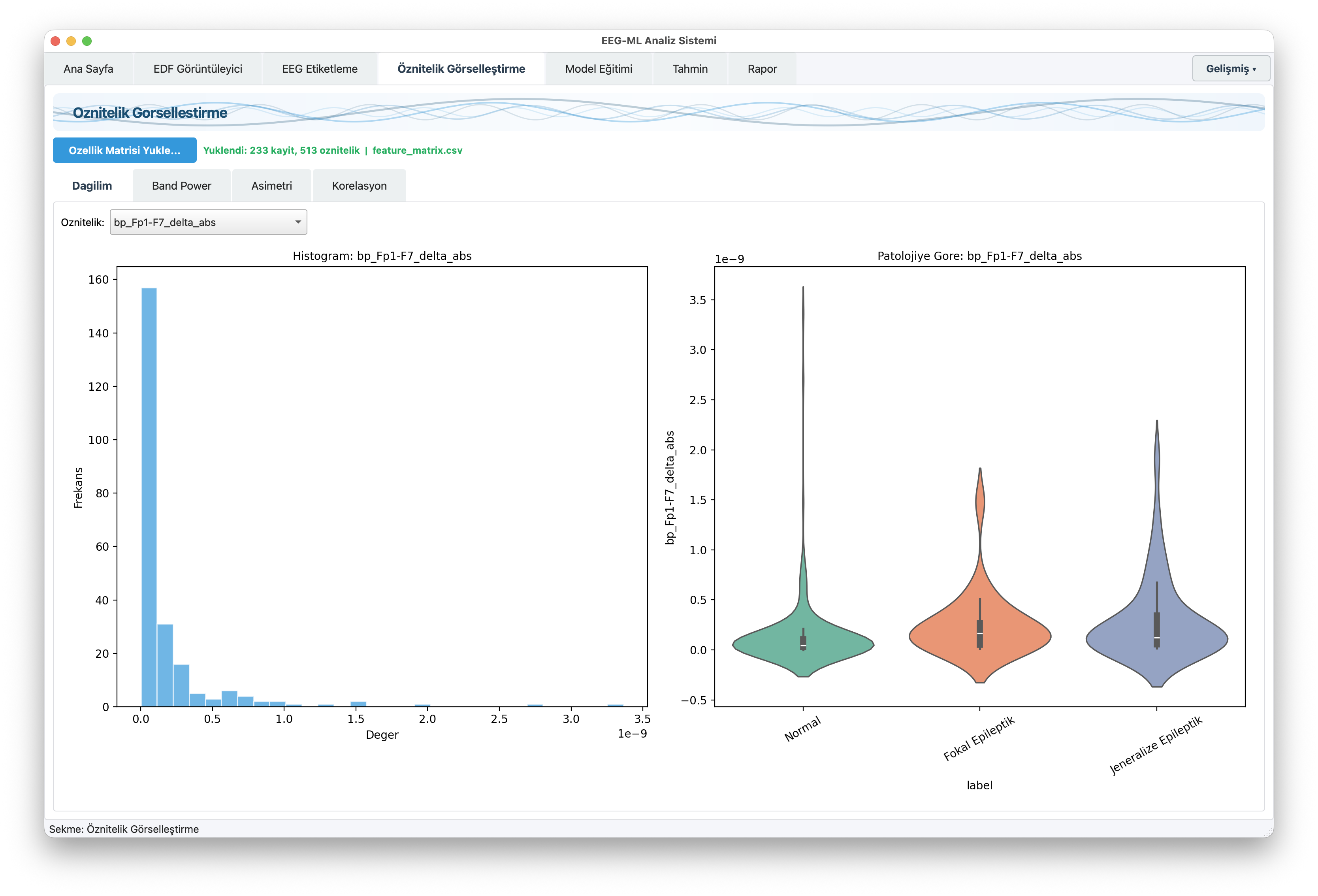This screenshot has width=1318, height=896.
Task: Switch to Band Power sub-tab
Action: click(x=181, y=186)
